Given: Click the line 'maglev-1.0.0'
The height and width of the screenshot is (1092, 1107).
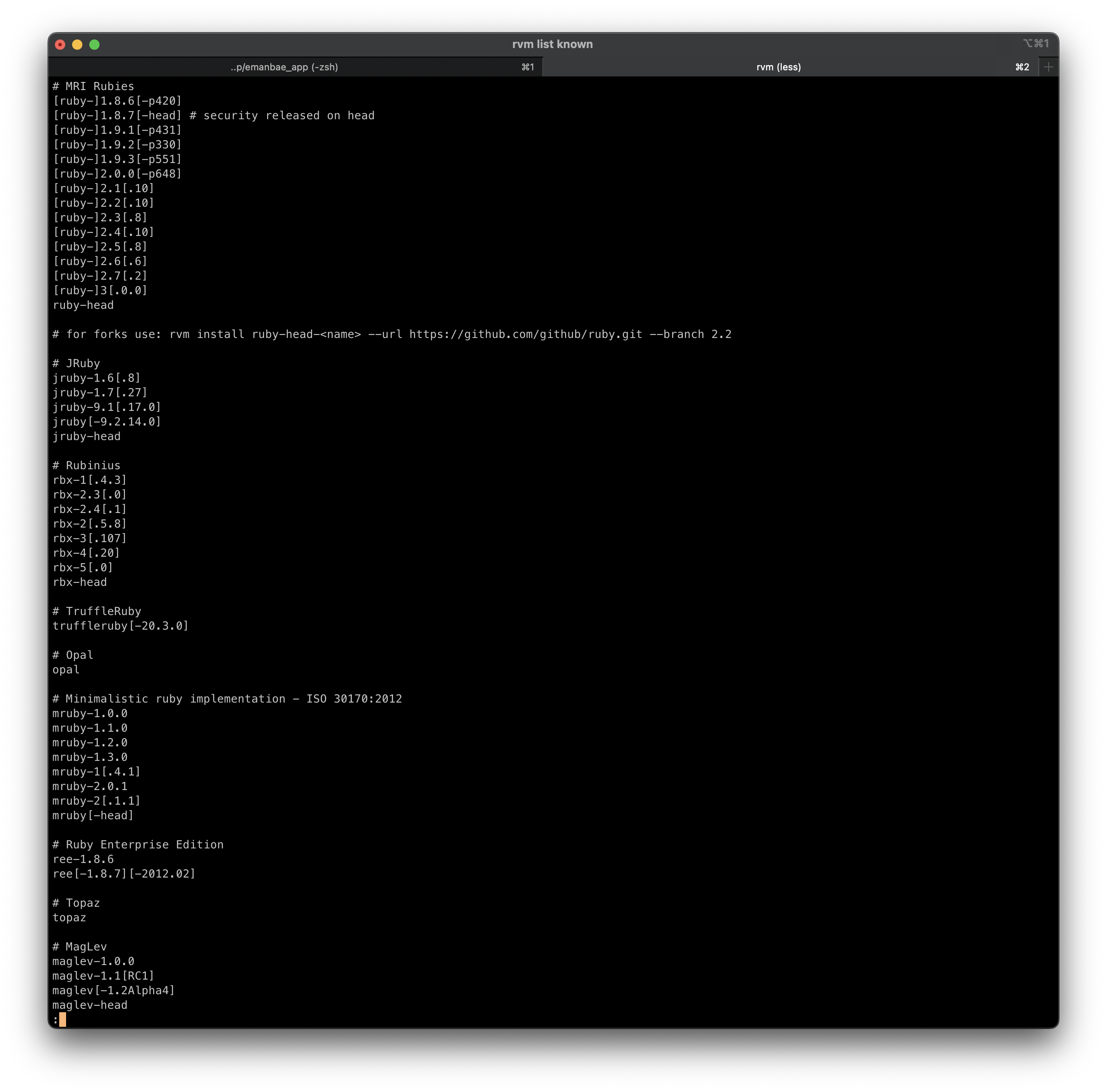Looking at the screenshot, I should point(94,962).
